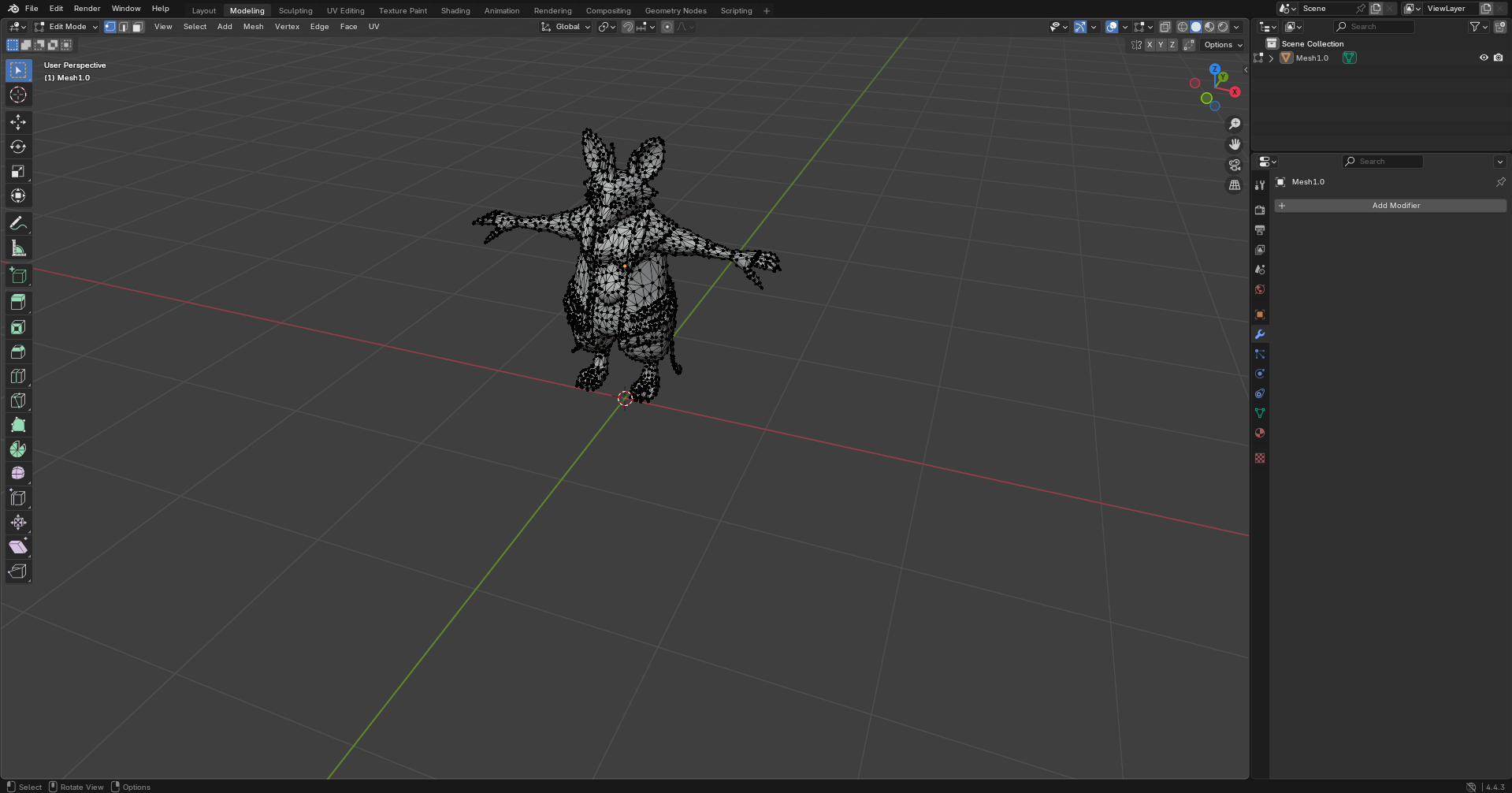The width and height of the screenshot is (1512, 793).
Task: Switch to the Sculpting workspace tab
Action: [x=295, y=11]
